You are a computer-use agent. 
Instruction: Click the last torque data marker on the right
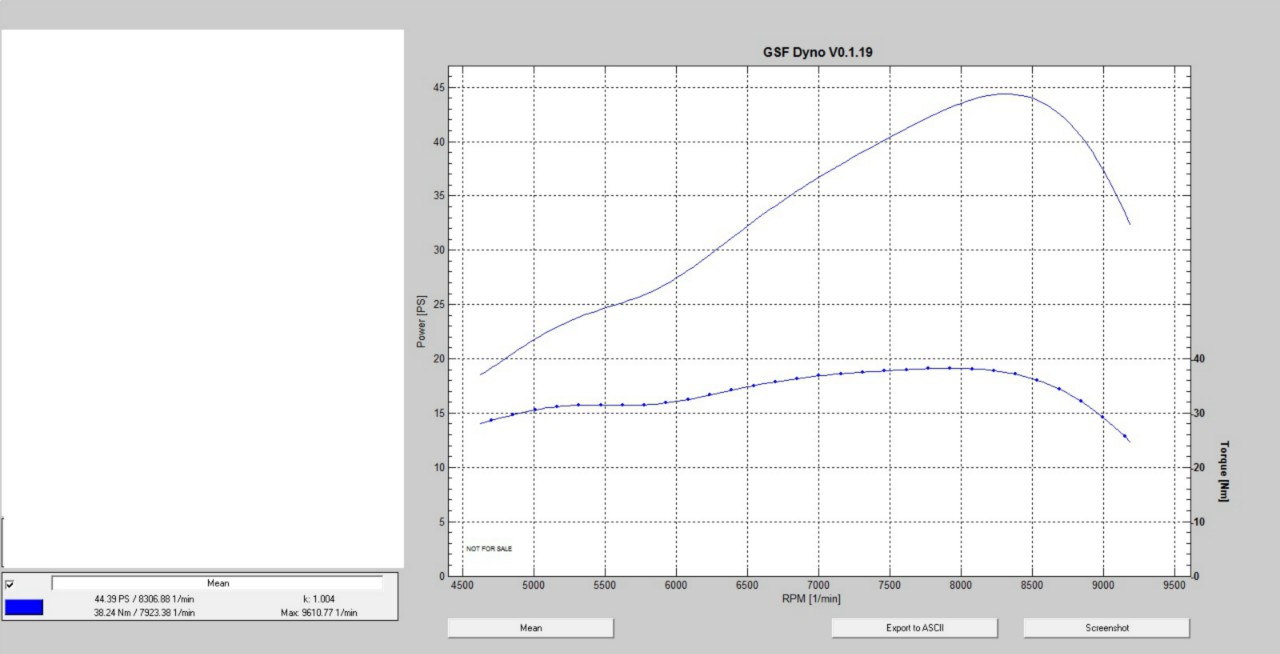[1125, 437]
